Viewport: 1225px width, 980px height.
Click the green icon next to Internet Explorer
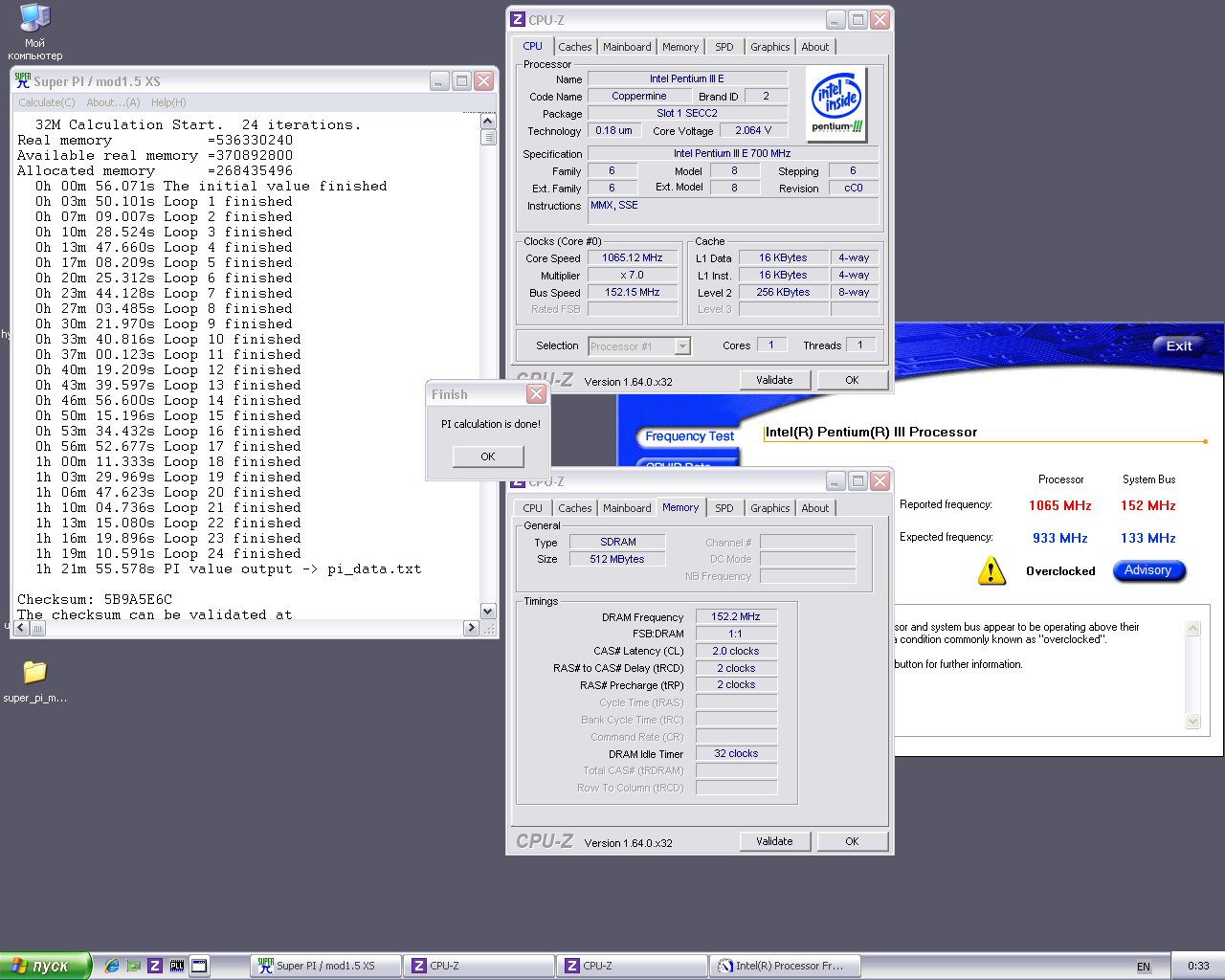click(x=134, y=966)
